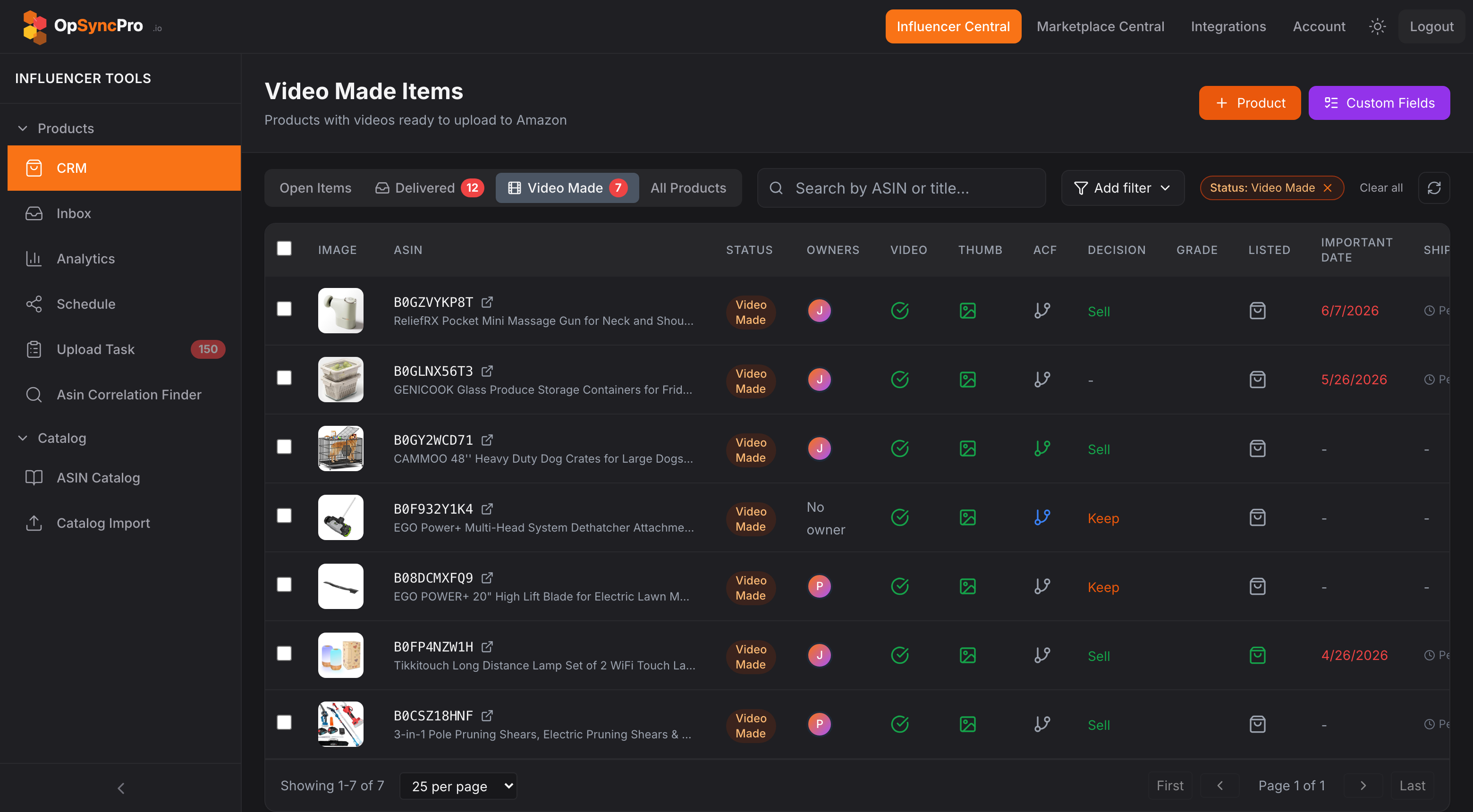The image size is (1473, 812).
Task: Switch to the Delivered tab
Action: click(429, 187)
